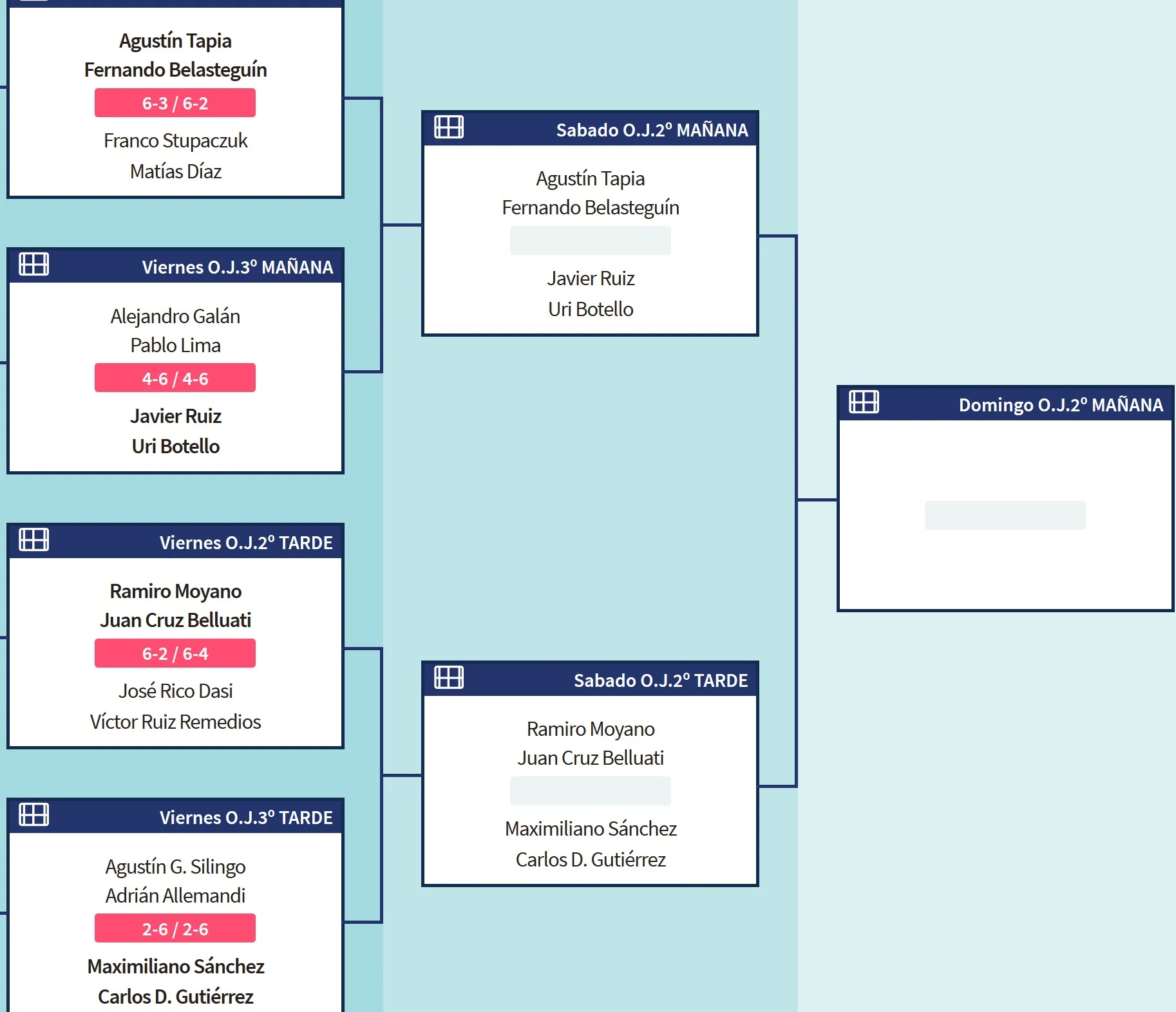
Task: Click the 6-3 / 6-2 score badge
Action: pyautogui.click(x=175, y=103)
